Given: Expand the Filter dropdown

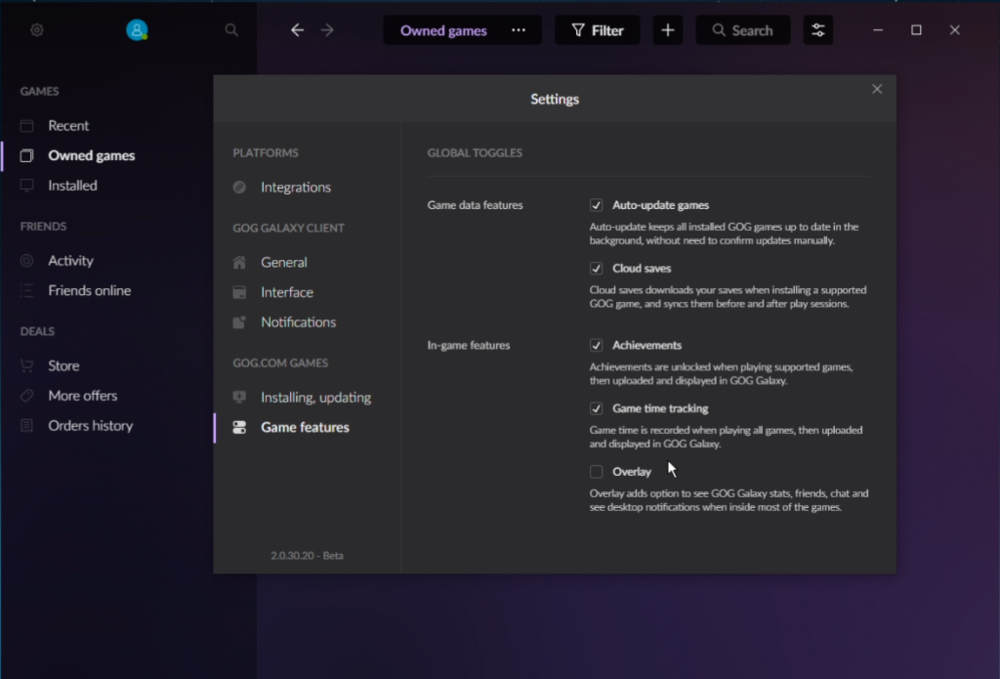Looking at the screenshot, I should coord(598,30).
